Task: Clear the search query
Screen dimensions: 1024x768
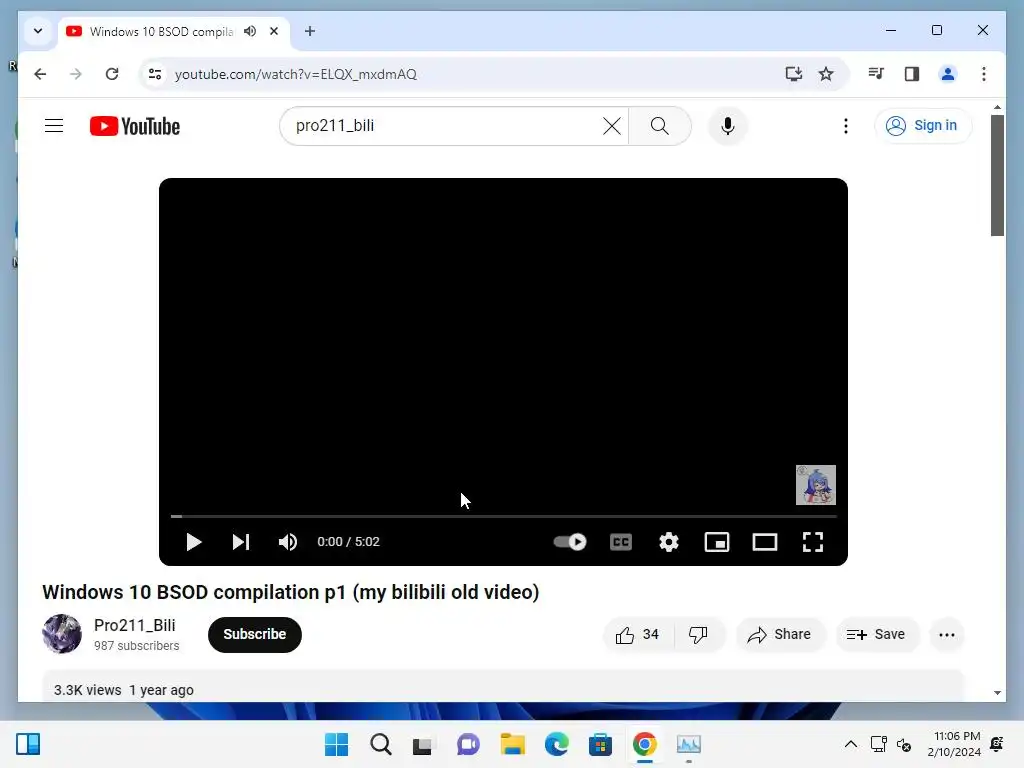Action: (612, 126)
